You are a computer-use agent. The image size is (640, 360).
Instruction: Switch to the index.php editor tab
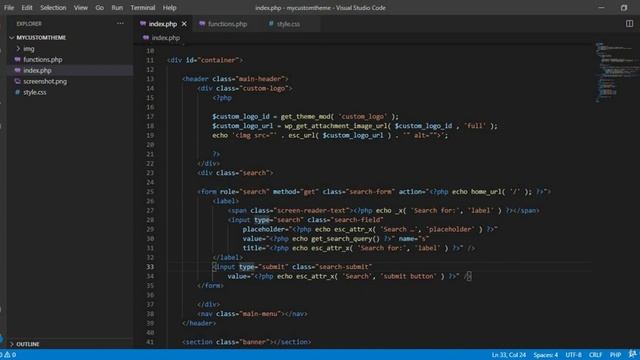[x=162, y=24]
